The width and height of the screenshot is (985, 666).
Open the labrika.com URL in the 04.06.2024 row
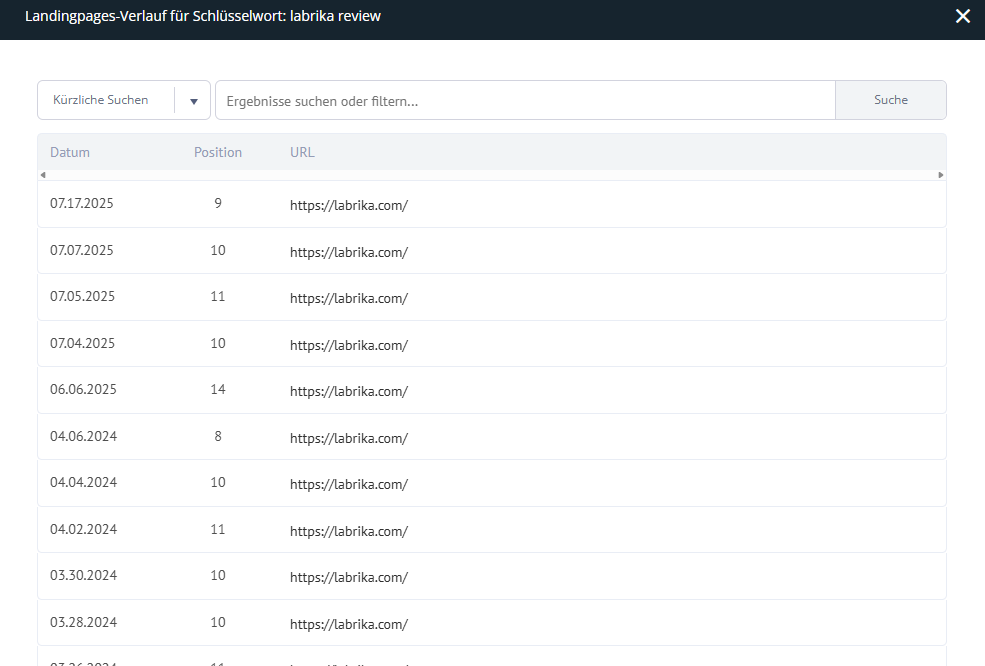coord(349,438)
